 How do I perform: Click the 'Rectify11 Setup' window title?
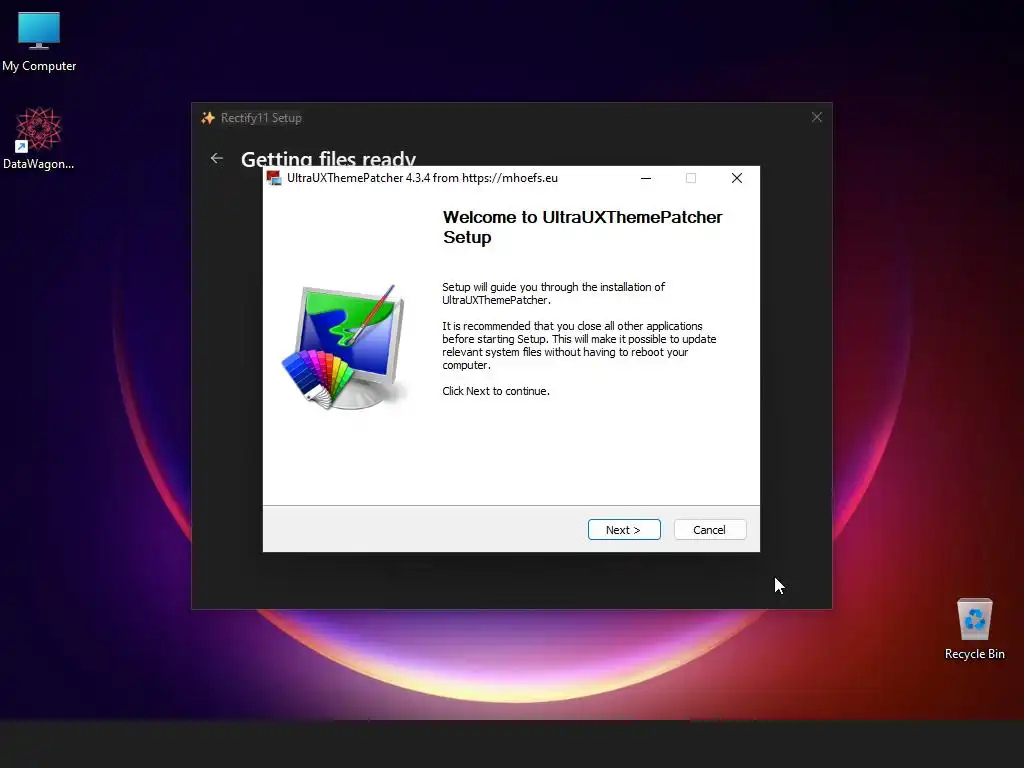(261, 118)
